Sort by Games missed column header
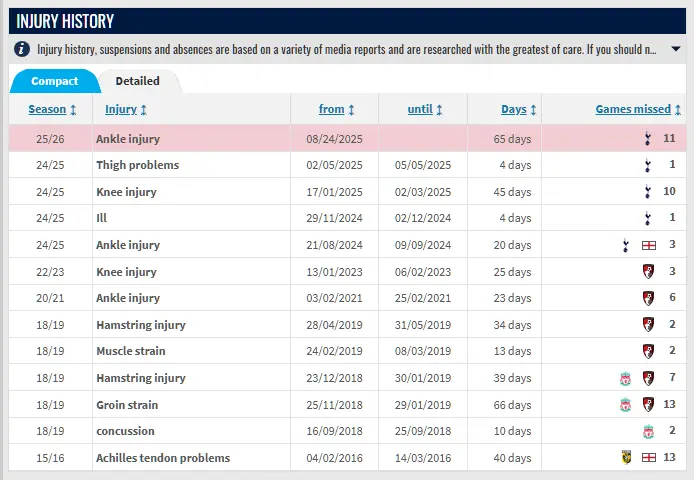The height and width of the screenshot is (480, 694). [x=638, y=109]
